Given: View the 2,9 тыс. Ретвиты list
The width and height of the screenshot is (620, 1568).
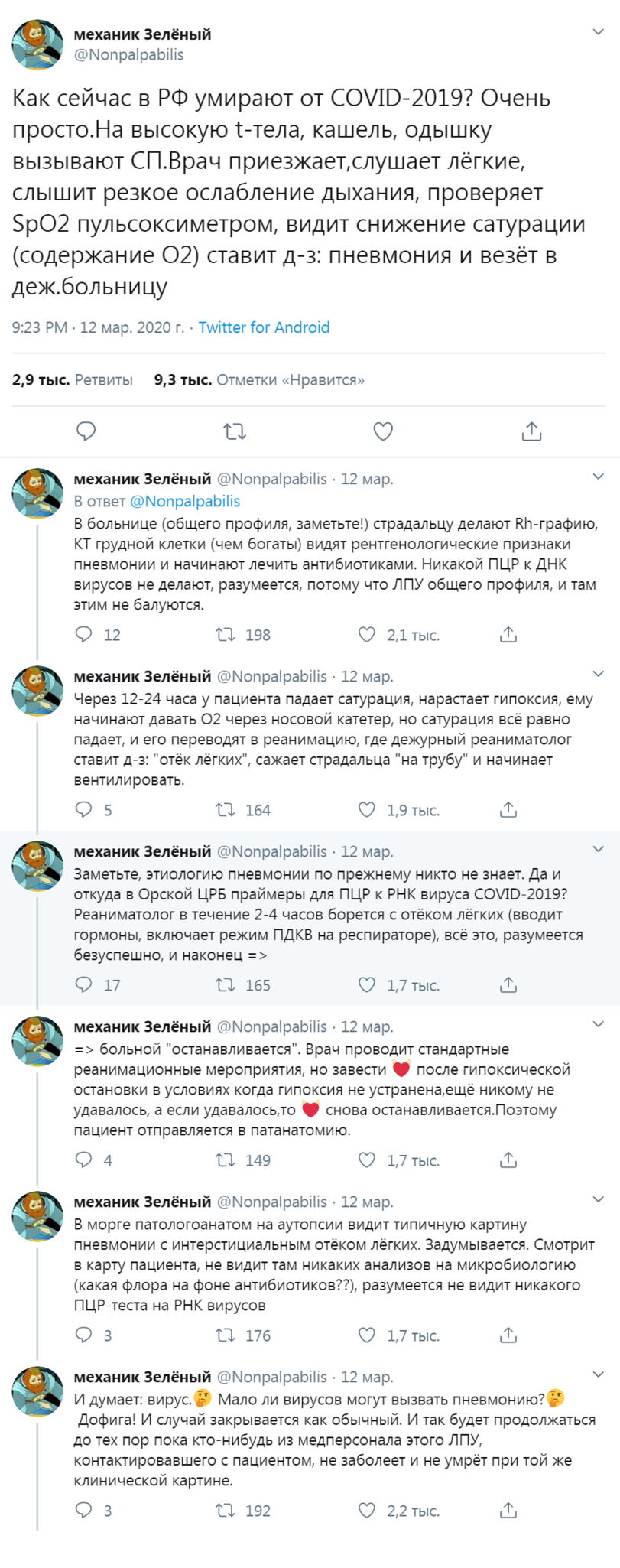Looking at the screenshot, I should pyautogui.click(x=73, y=379).
